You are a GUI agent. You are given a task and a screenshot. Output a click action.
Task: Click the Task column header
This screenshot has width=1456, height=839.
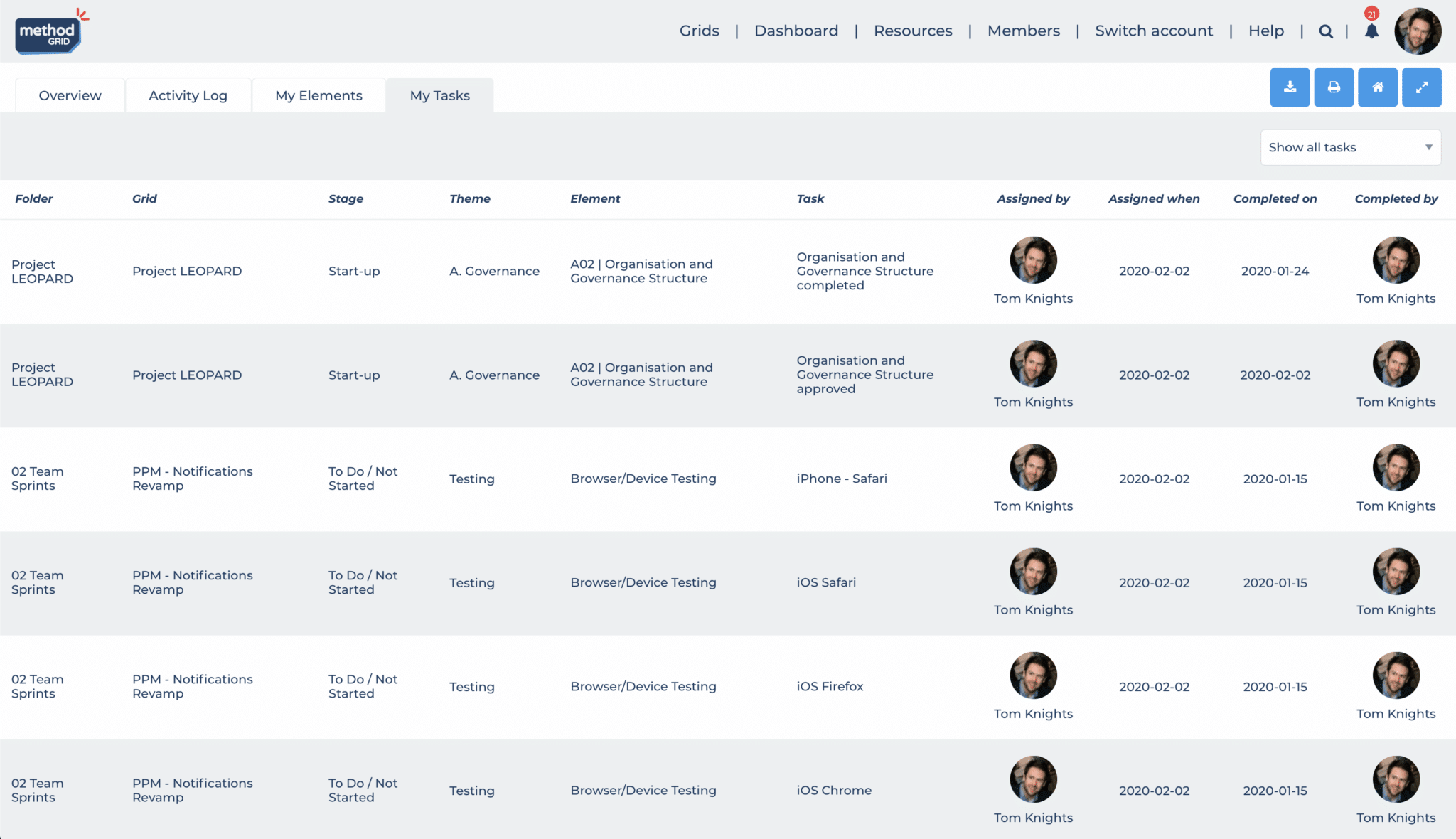point(810,198)
